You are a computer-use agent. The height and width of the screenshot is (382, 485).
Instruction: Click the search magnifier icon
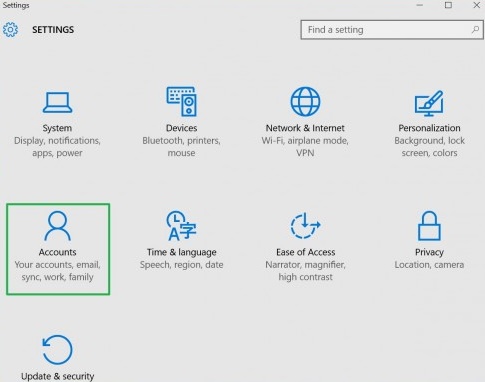(475, 30)
